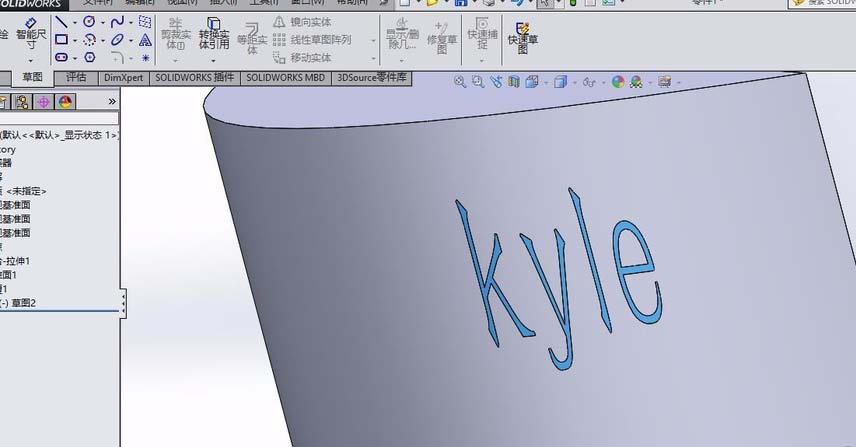Open the DisplayManager panel tab
The image size is (856, 447).
[x=65, y=102]
